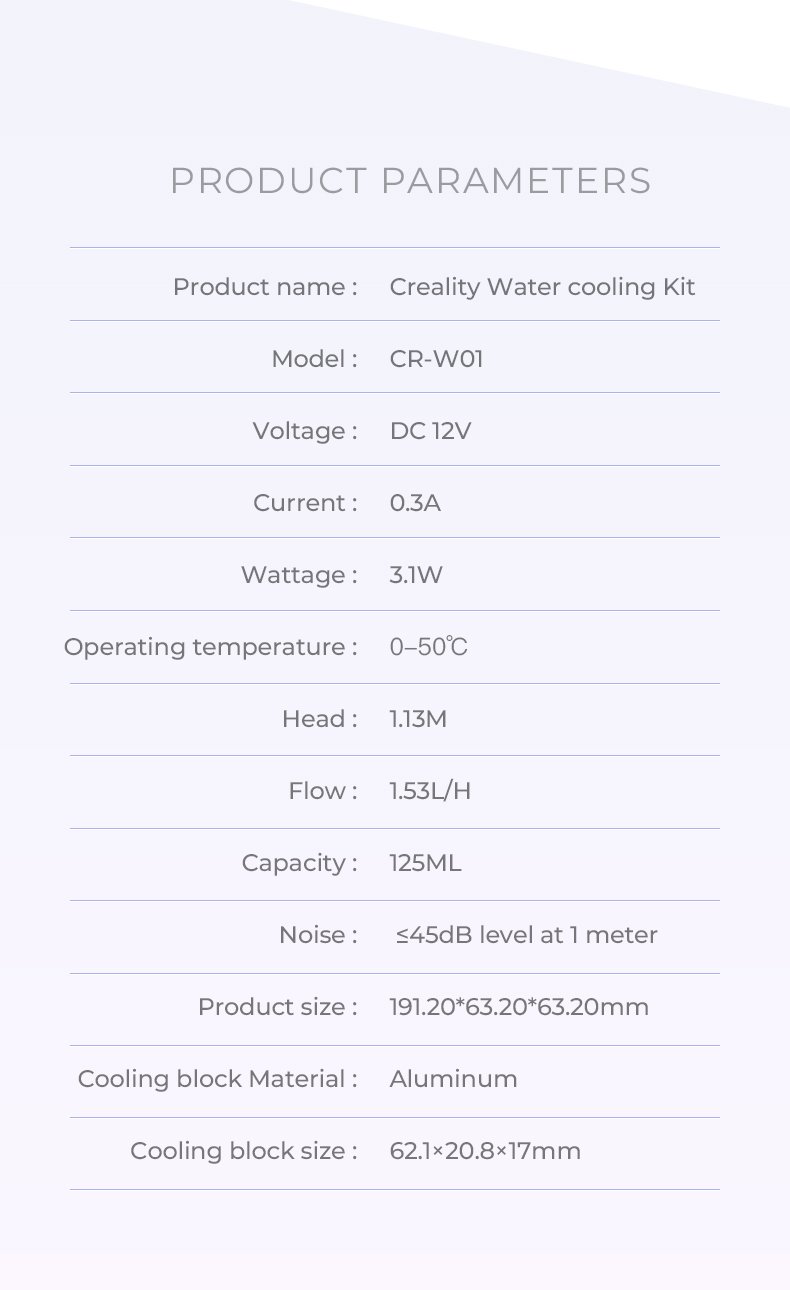Click the 1.53L/H flow value

tap(430, 791)
